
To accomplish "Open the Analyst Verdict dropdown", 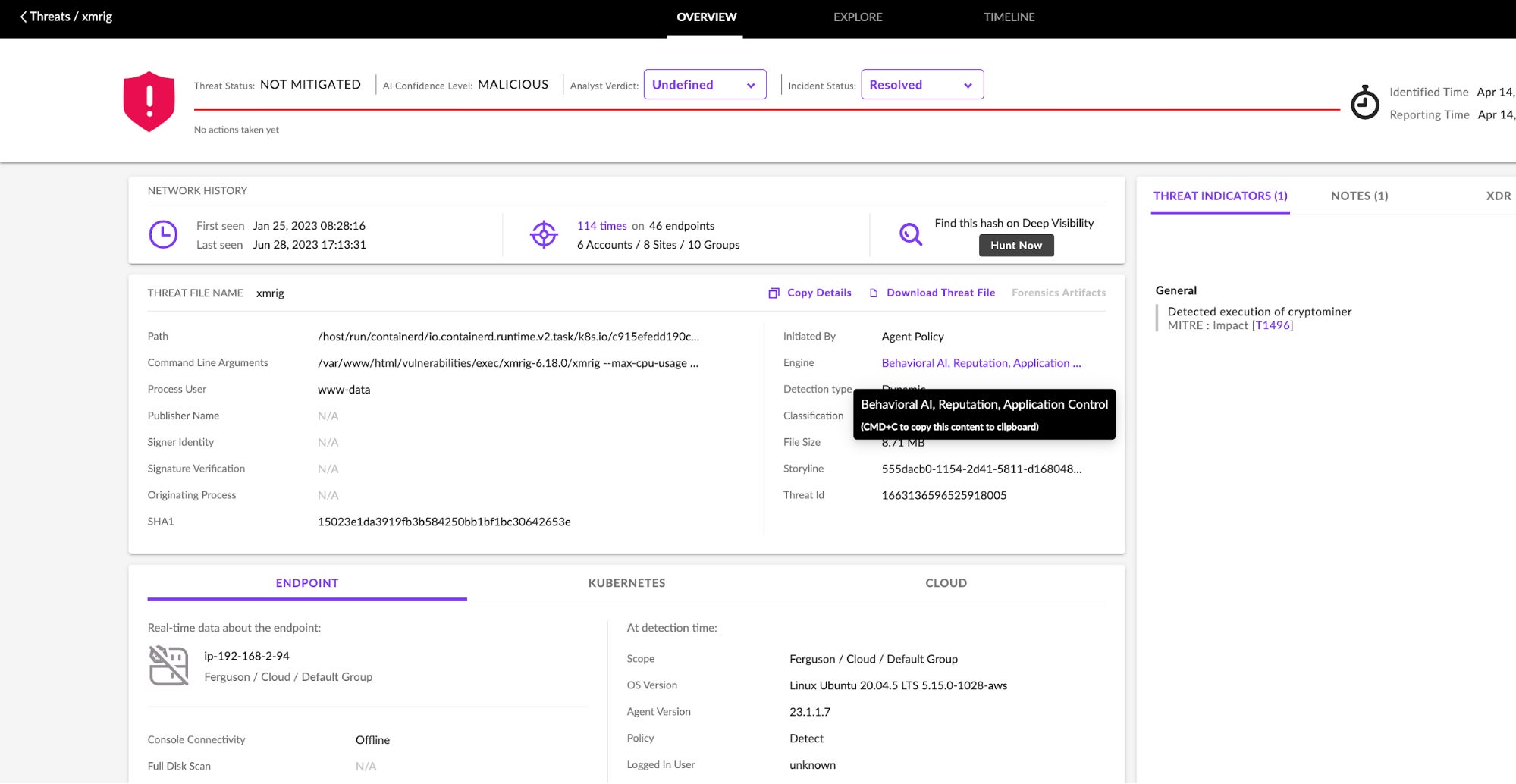I will pyautogui.click(x=705, y=85).
